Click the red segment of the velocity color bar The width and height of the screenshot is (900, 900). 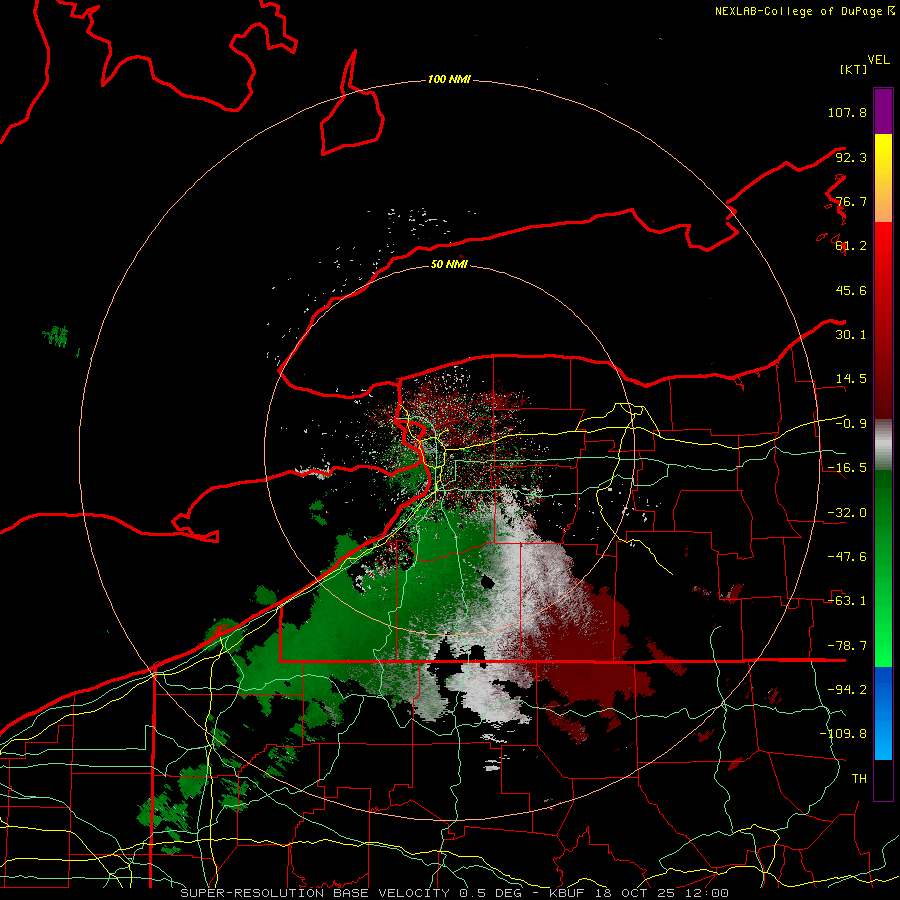click(x=883, y=320)
